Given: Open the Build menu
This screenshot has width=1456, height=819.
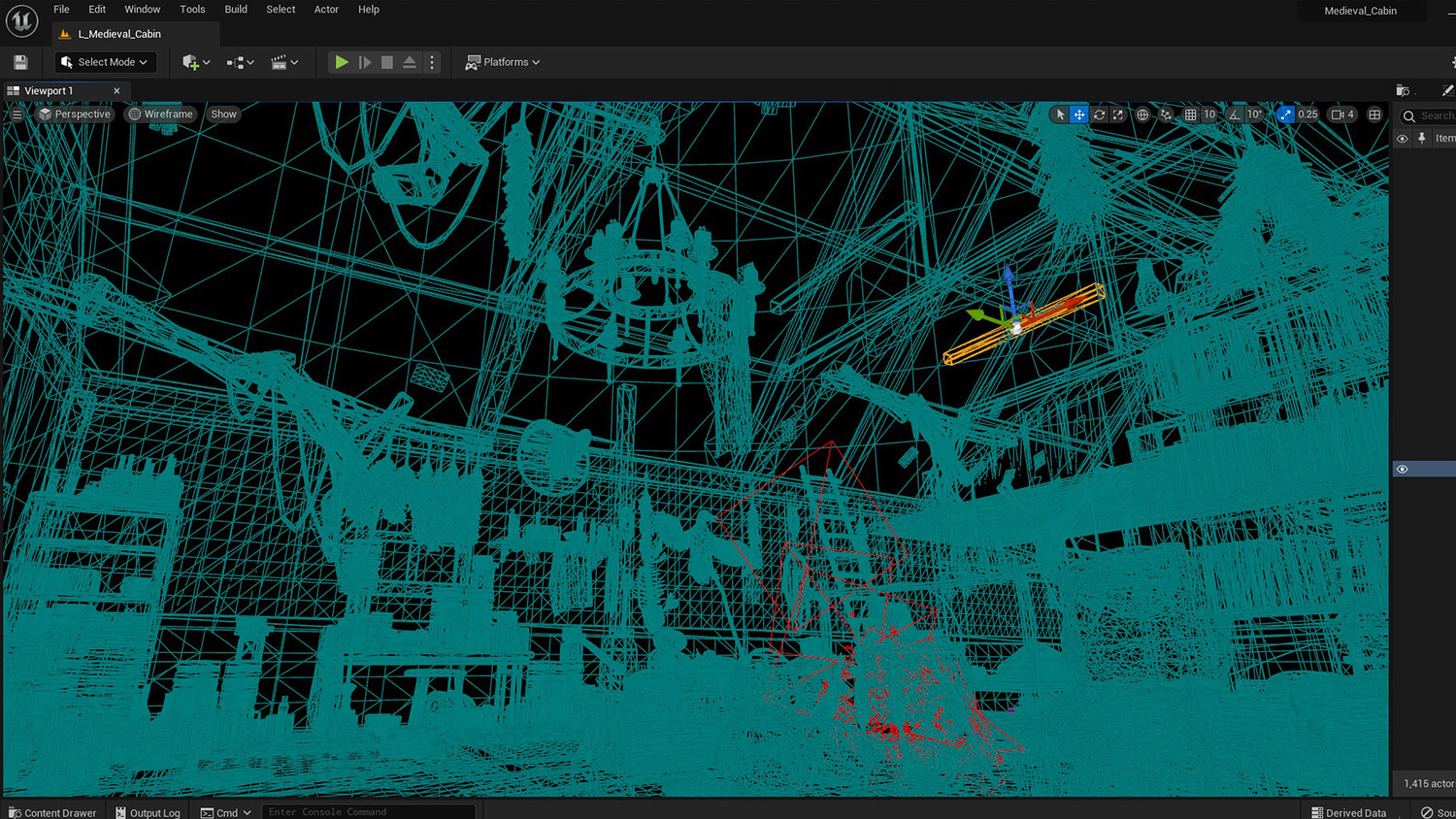Looking at the screenshot, I should coord(236,10).
